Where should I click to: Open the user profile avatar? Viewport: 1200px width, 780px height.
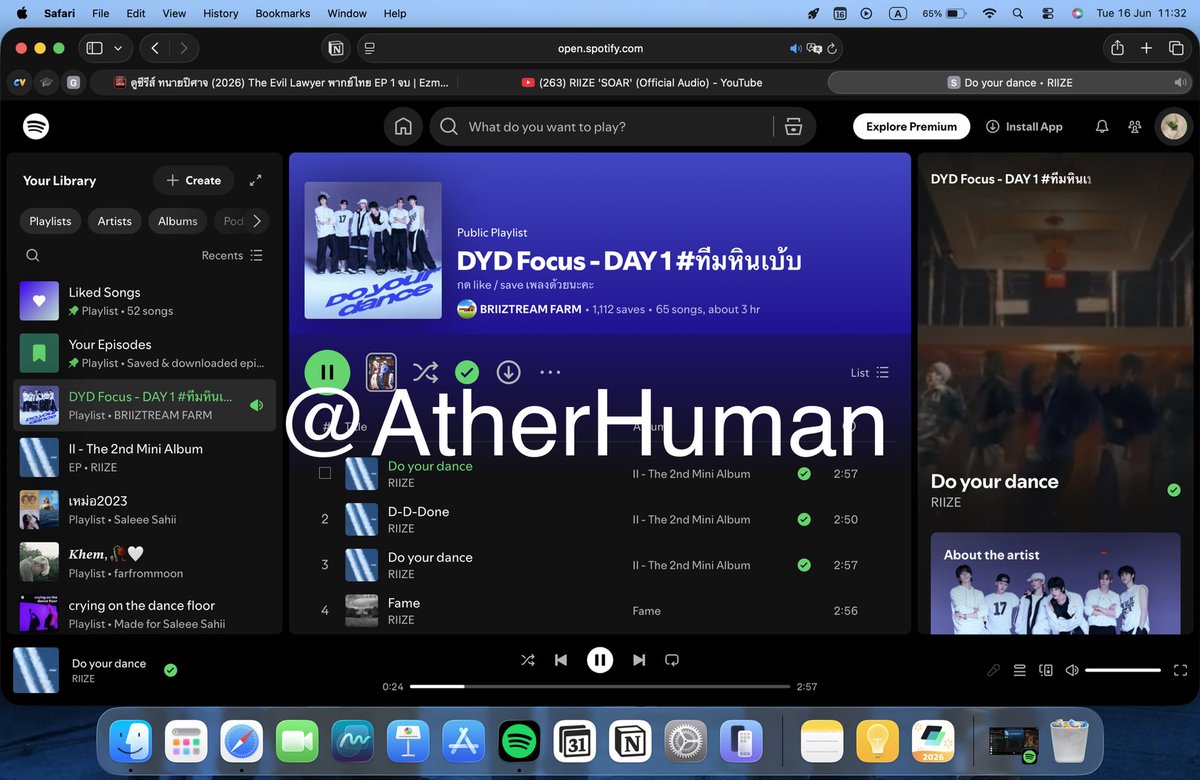click(1172, 126)
